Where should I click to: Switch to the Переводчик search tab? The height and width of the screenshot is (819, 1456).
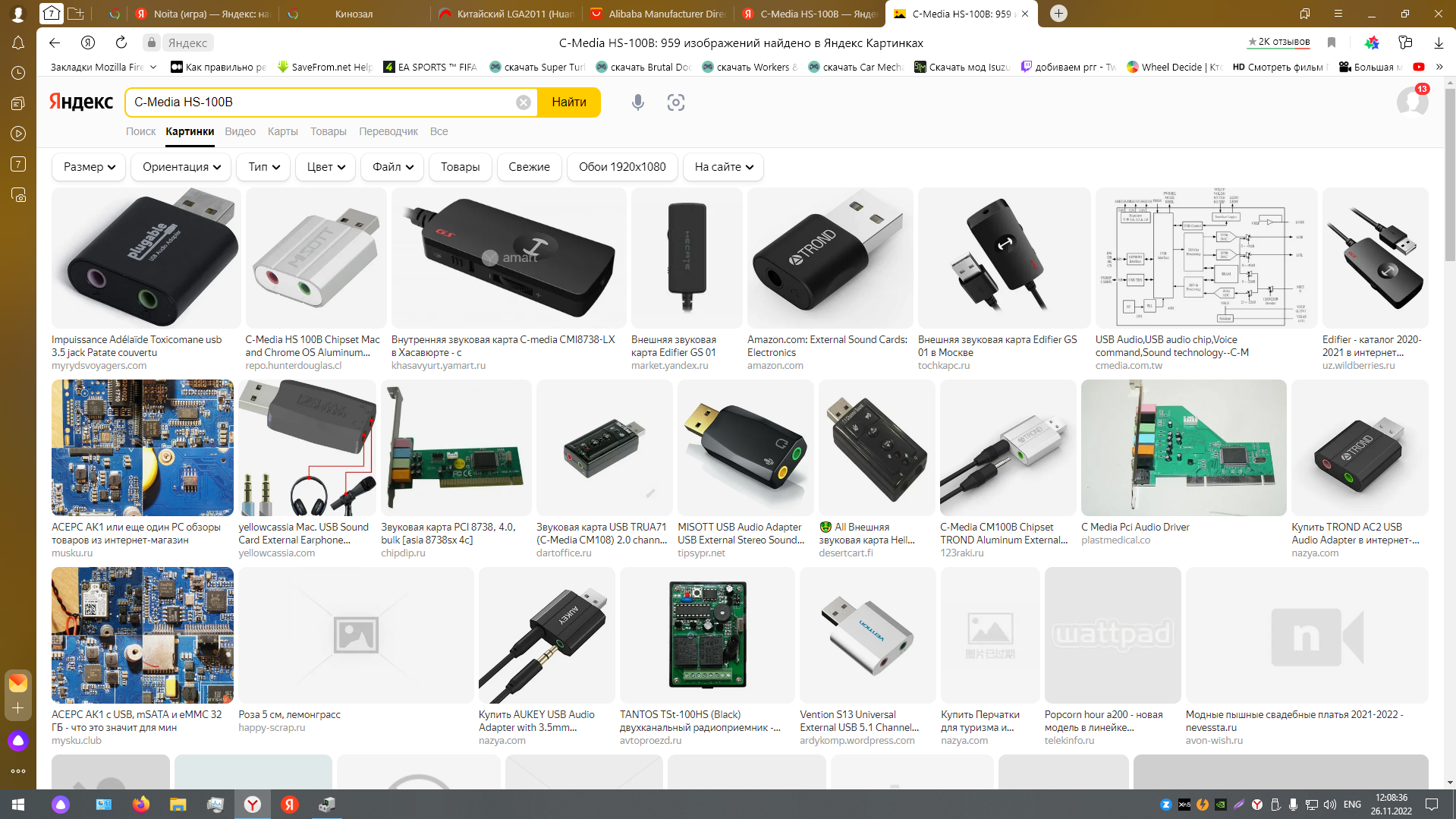click(388, 131)
